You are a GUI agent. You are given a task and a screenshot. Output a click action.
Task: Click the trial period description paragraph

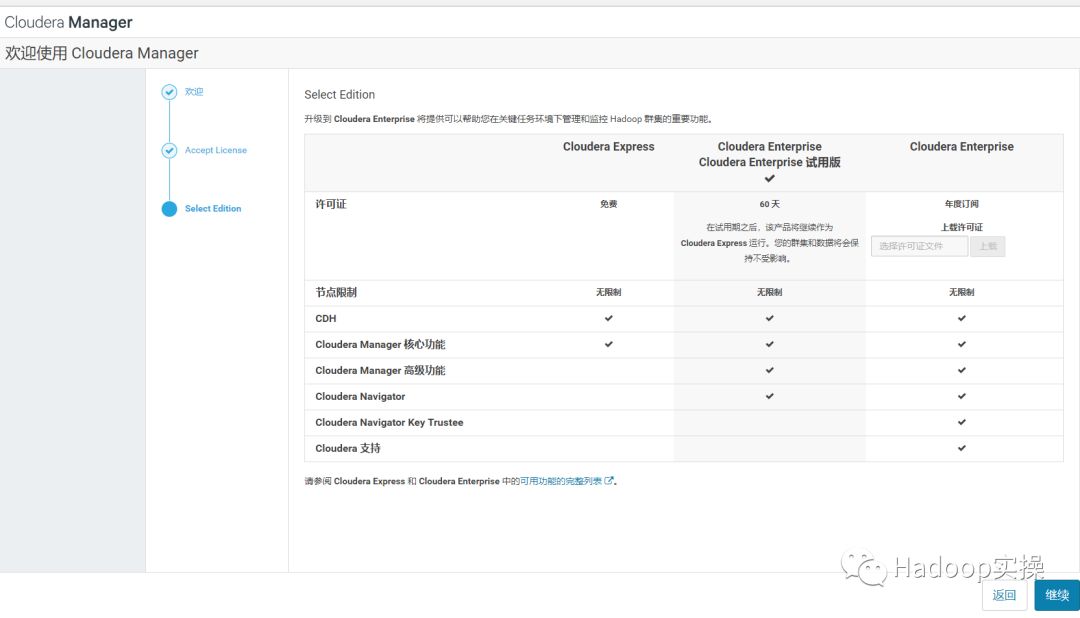click(x=769, y=243)
